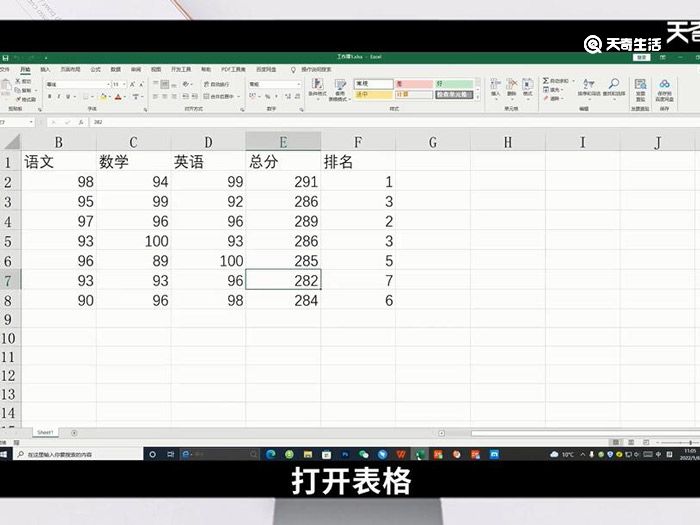Screen dimensions: 700x525
Task: Click the Clear eraser icon
Action: pos(546,98)
